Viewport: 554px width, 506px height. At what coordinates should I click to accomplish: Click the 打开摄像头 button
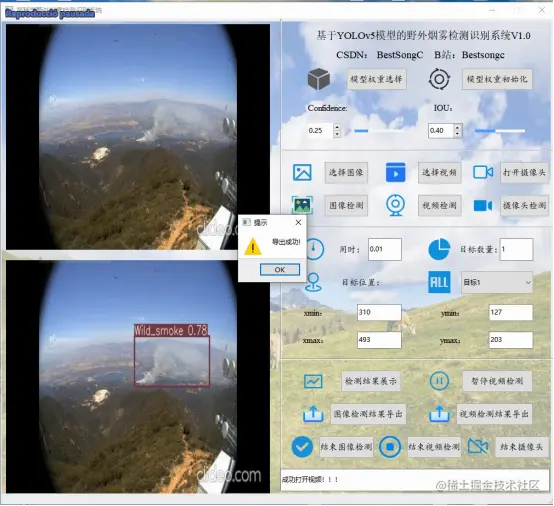(524, 172)
